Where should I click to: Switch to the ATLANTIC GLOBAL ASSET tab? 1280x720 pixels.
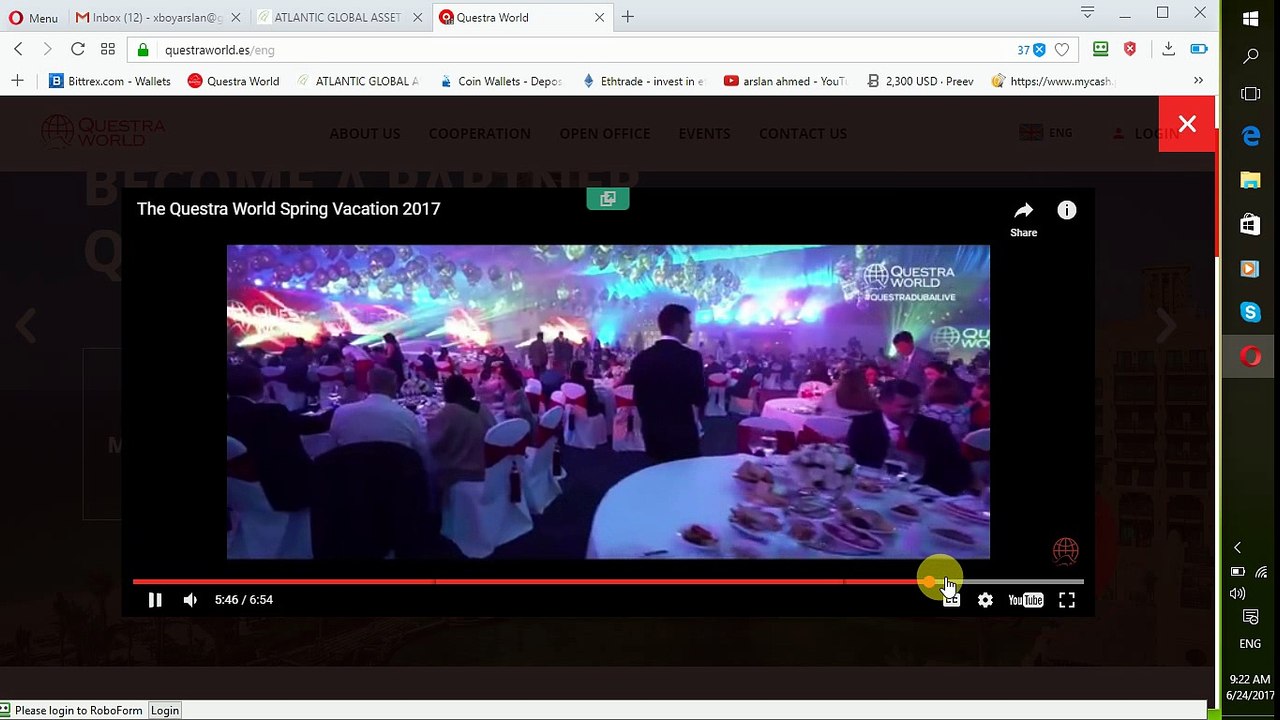pyautogui.click(x=338, y=17)
